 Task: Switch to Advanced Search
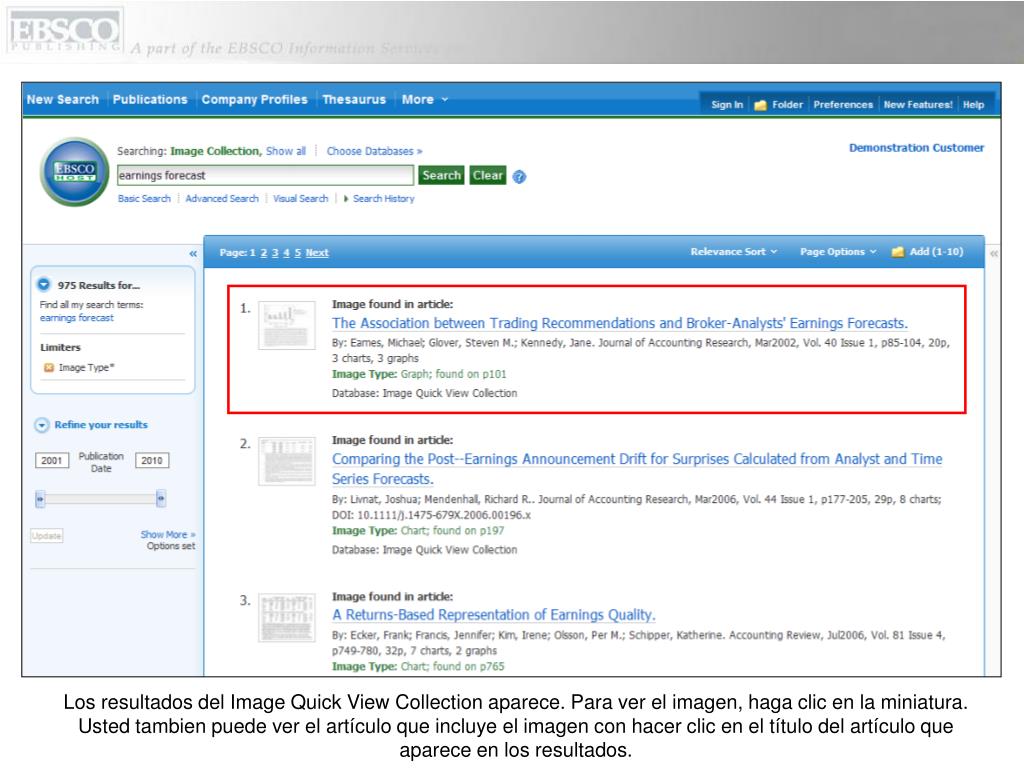222,199
